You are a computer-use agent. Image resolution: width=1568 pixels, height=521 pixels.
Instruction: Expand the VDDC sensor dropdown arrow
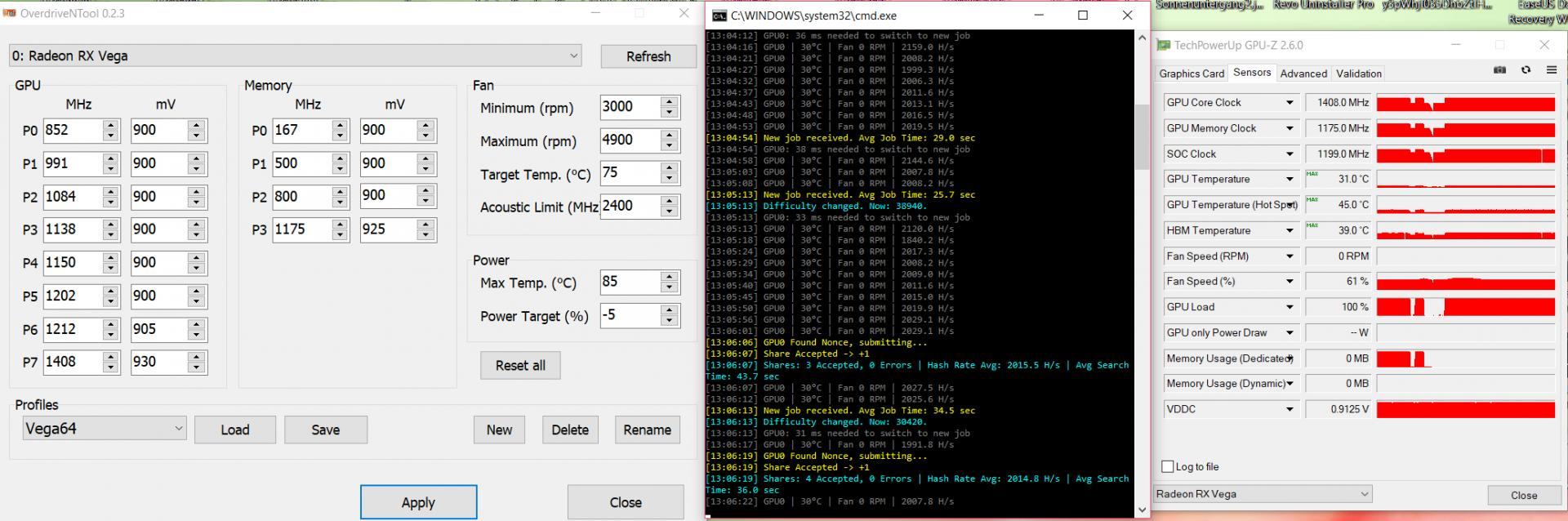tap(1290, 409)
